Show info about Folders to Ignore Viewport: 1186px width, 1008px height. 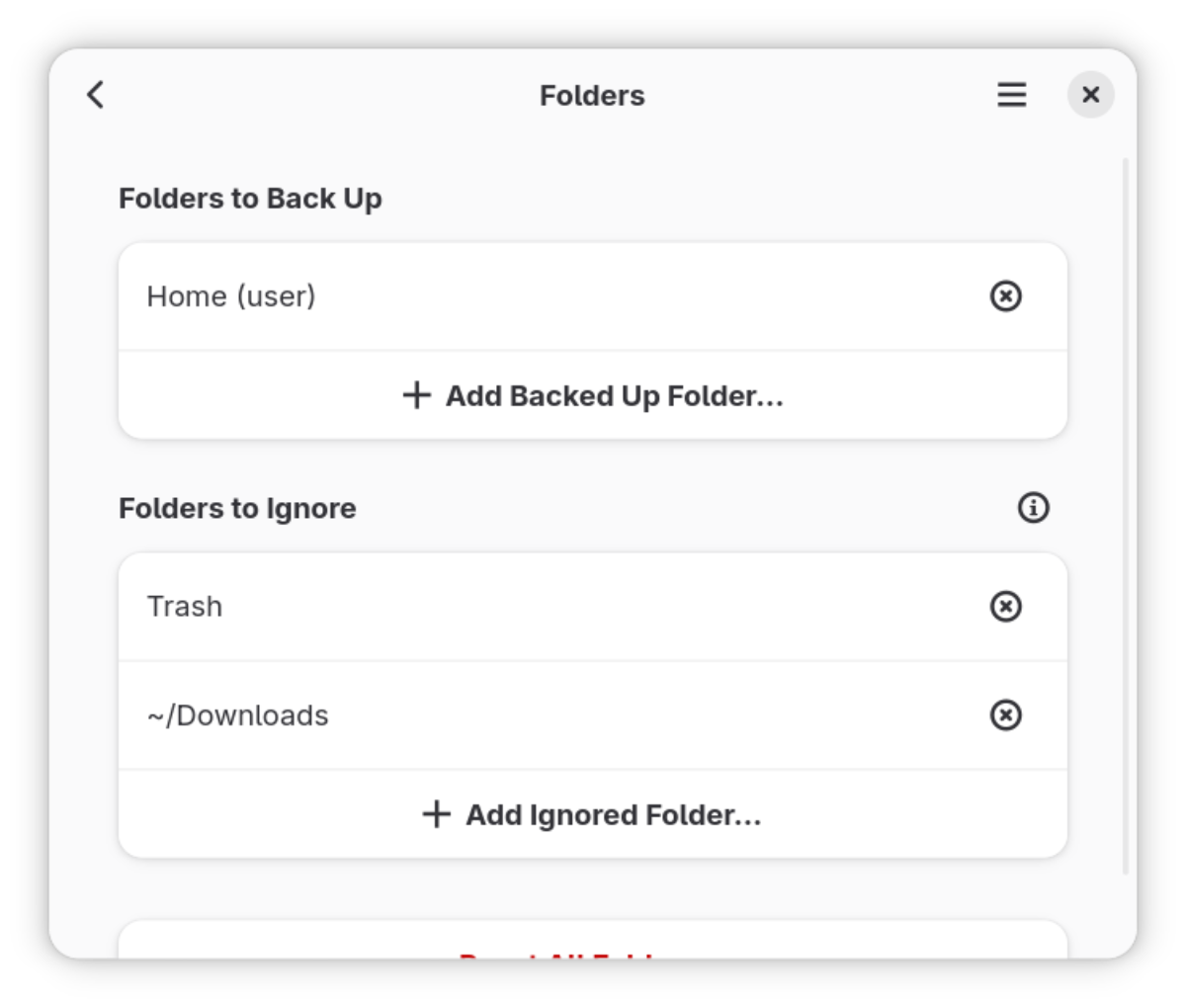1033,508
